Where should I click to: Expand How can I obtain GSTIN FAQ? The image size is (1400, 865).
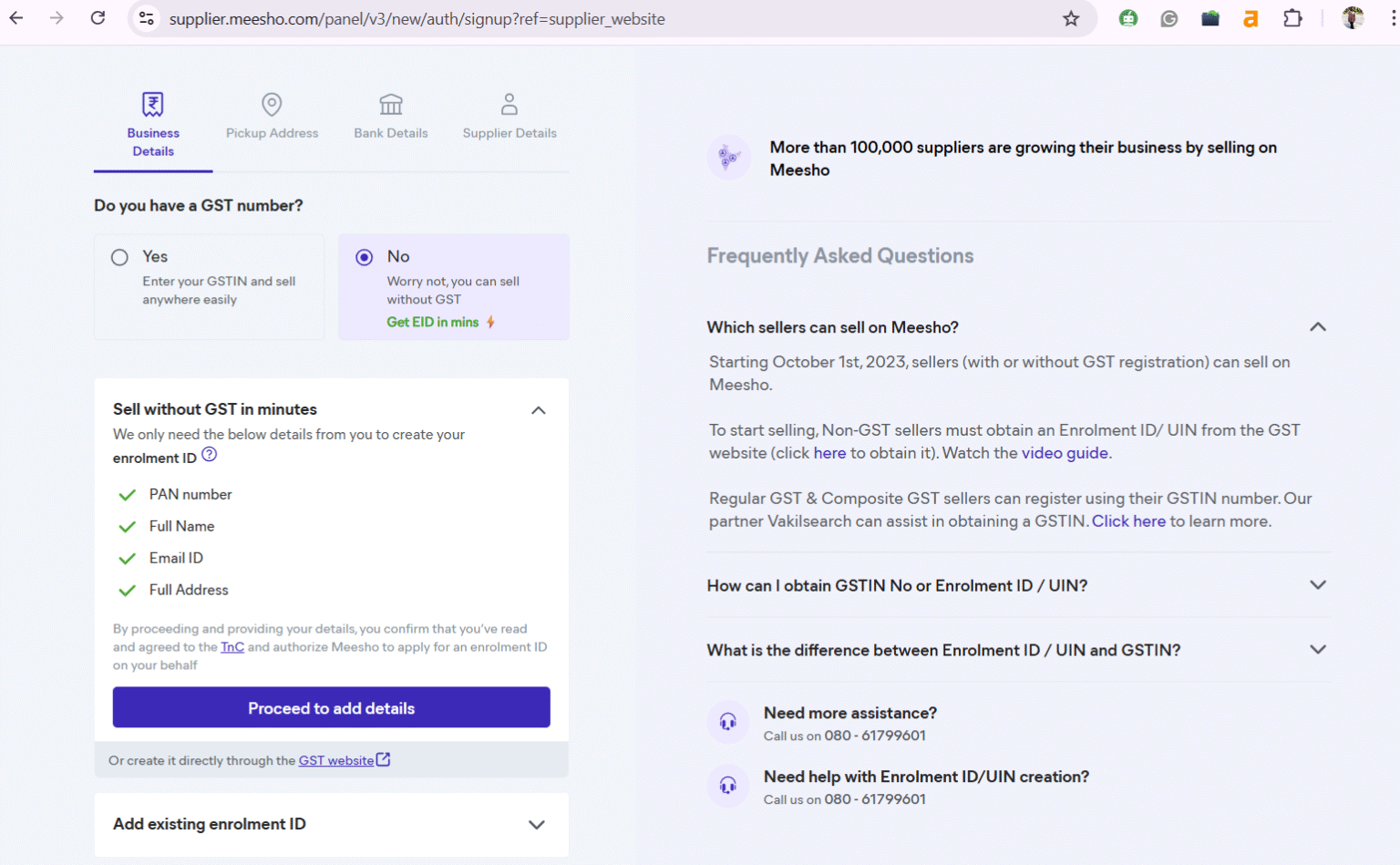1317,585
